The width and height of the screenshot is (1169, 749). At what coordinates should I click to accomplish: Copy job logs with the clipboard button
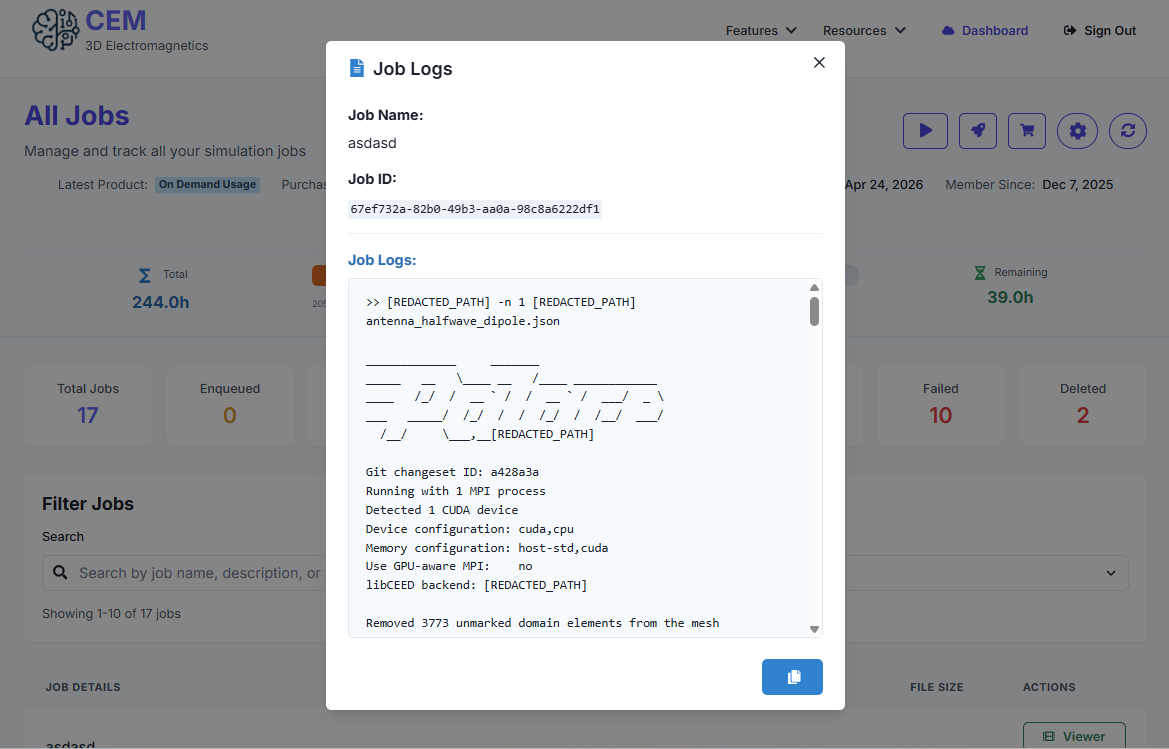792,677
